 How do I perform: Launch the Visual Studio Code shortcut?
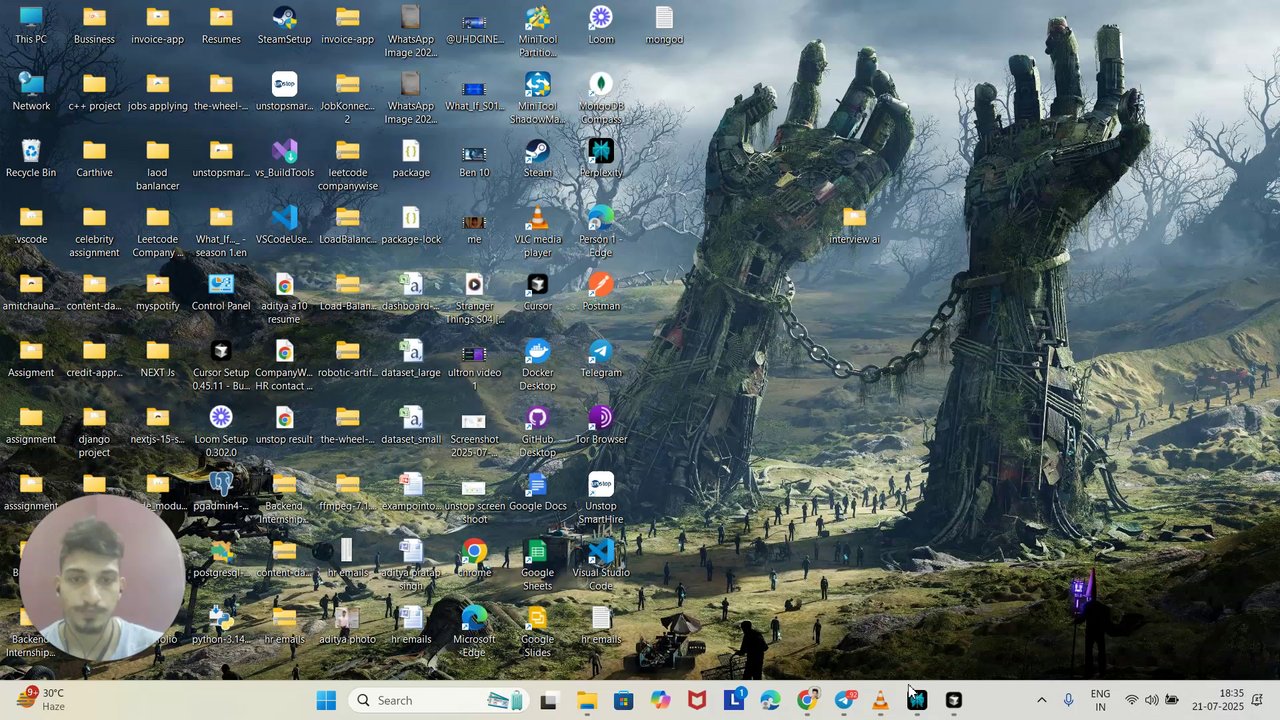pos(601,565)
